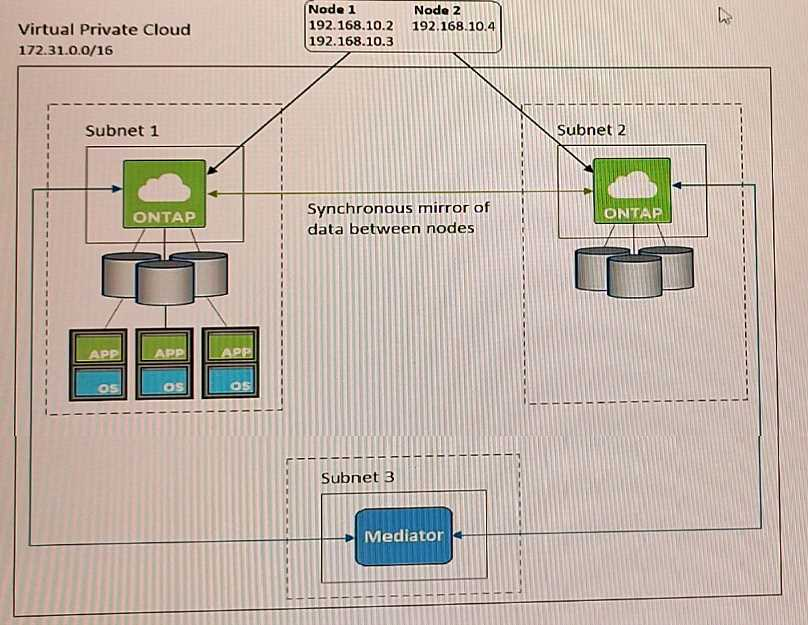Select the rightmost OS block in Subnet 1
The image size is (808, 625).
(x=231, y=385)
